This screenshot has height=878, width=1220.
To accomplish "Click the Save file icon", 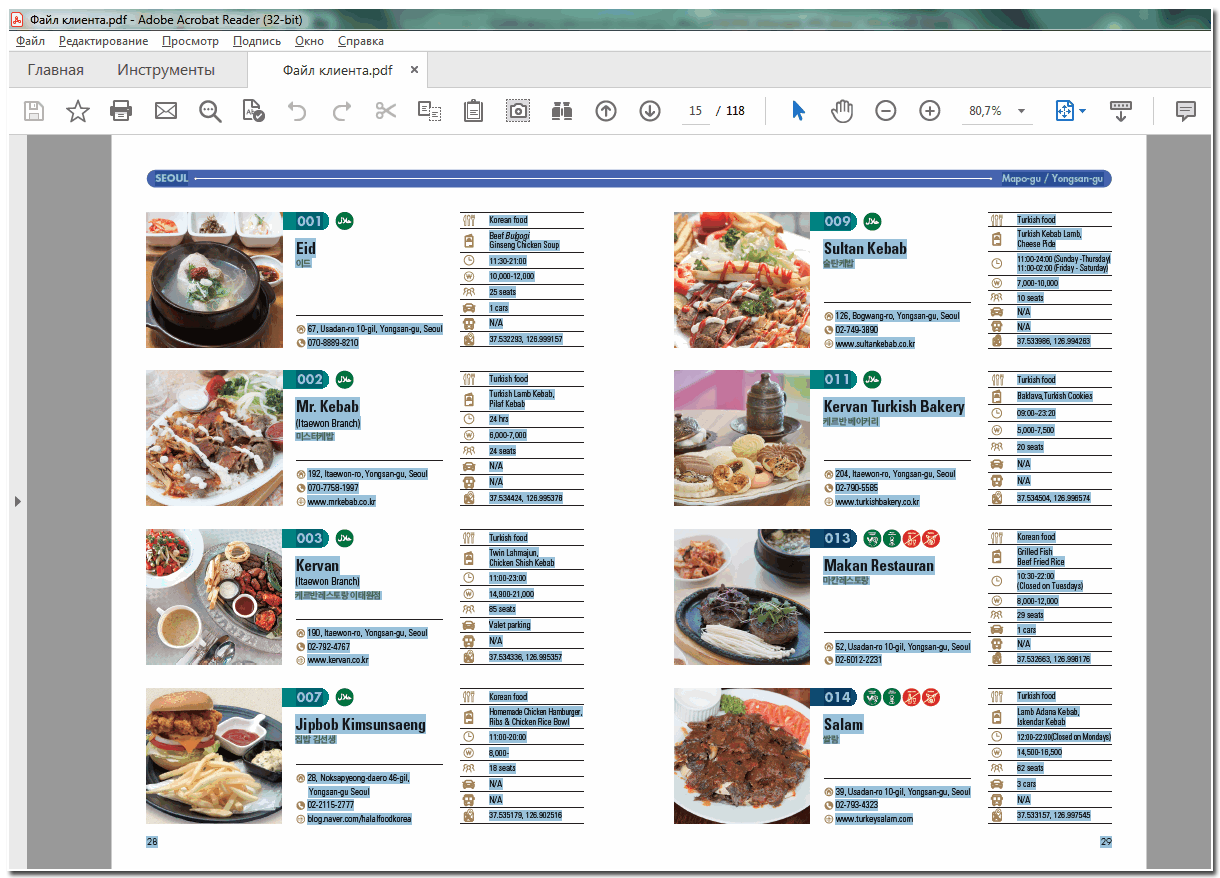I will 34,111.
